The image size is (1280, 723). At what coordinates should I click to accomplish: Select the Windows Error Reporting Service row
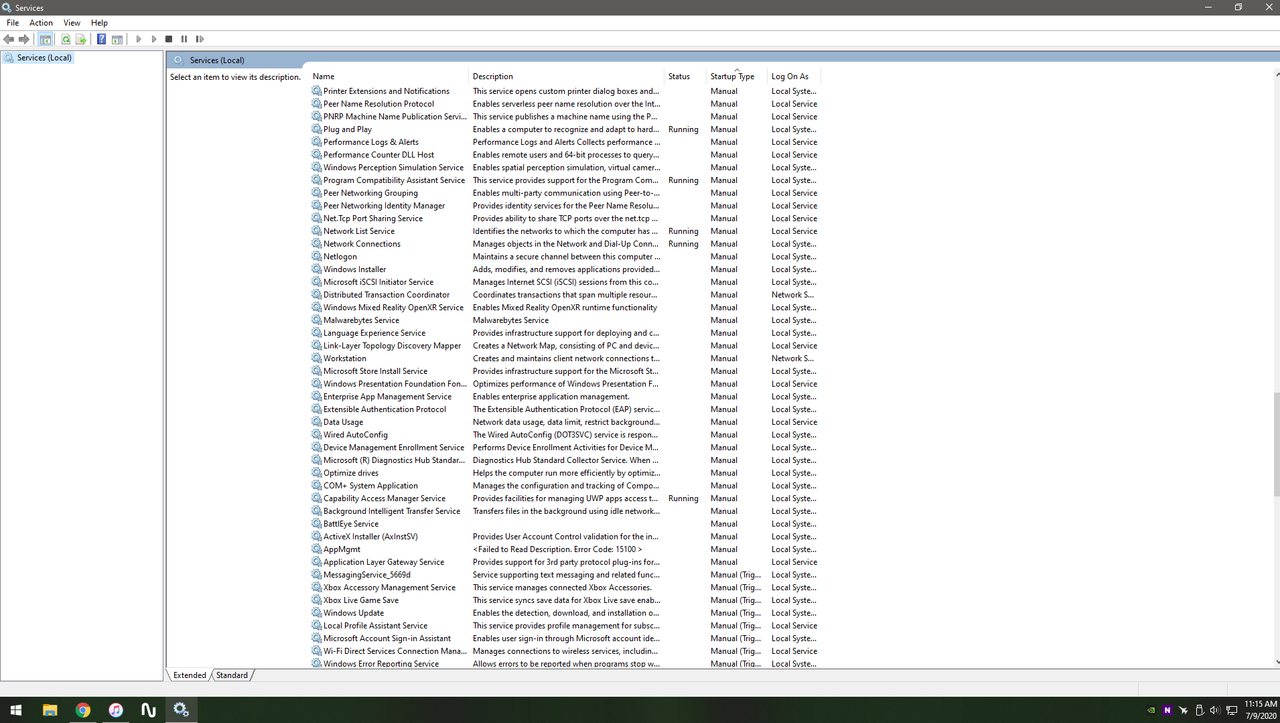click(565, 664)
